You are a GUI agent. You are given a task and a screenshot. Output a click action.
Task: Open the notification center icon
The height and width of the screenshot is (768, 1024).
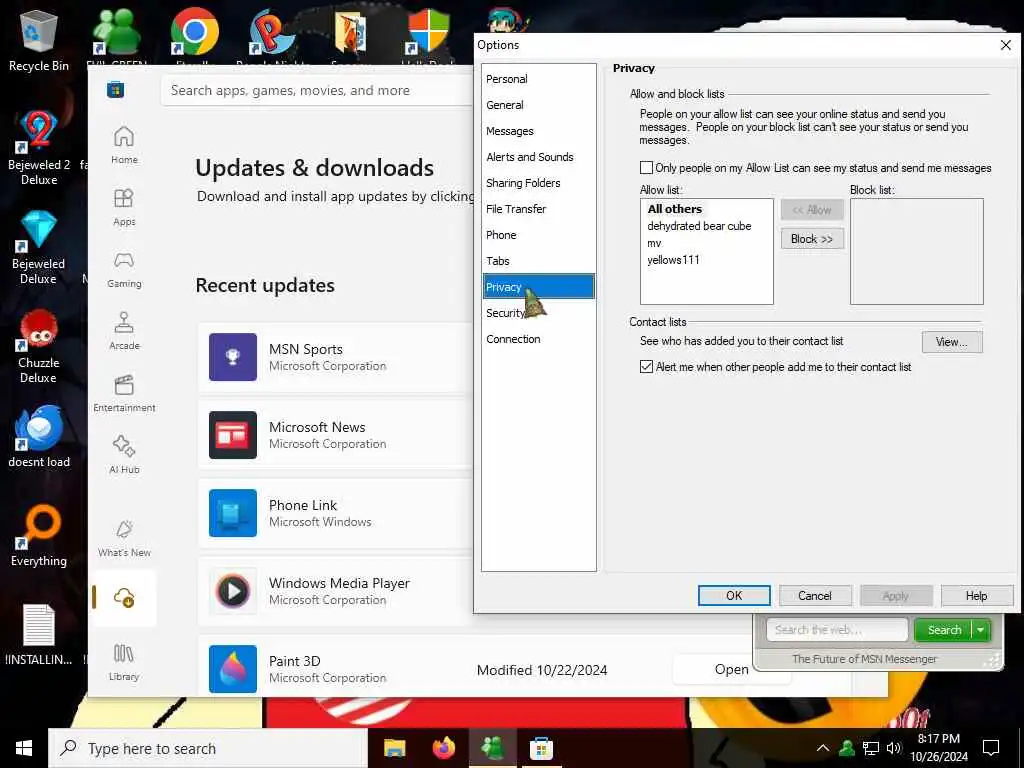point(991,748)
